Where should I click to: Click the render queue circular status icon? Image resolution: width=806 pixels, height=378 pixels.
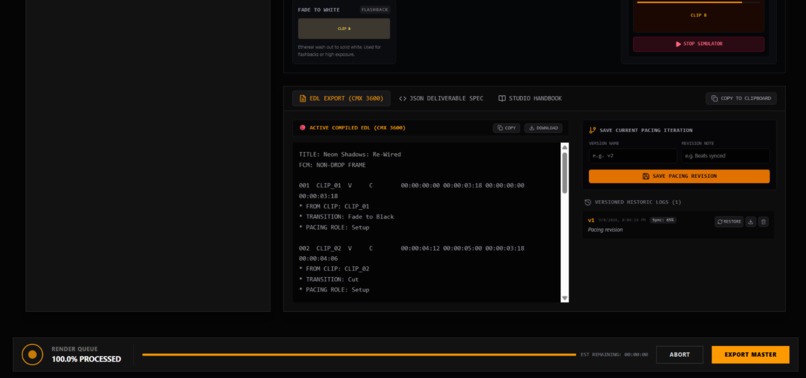(32, 354)
